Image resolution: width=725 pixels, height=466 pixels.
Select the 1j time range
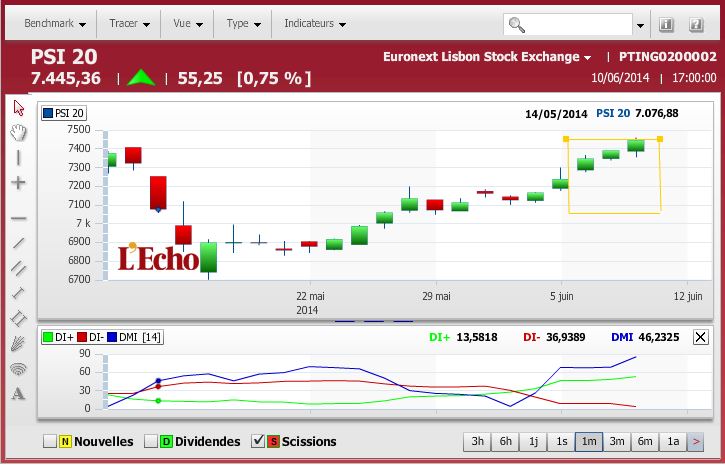point(533,441)
